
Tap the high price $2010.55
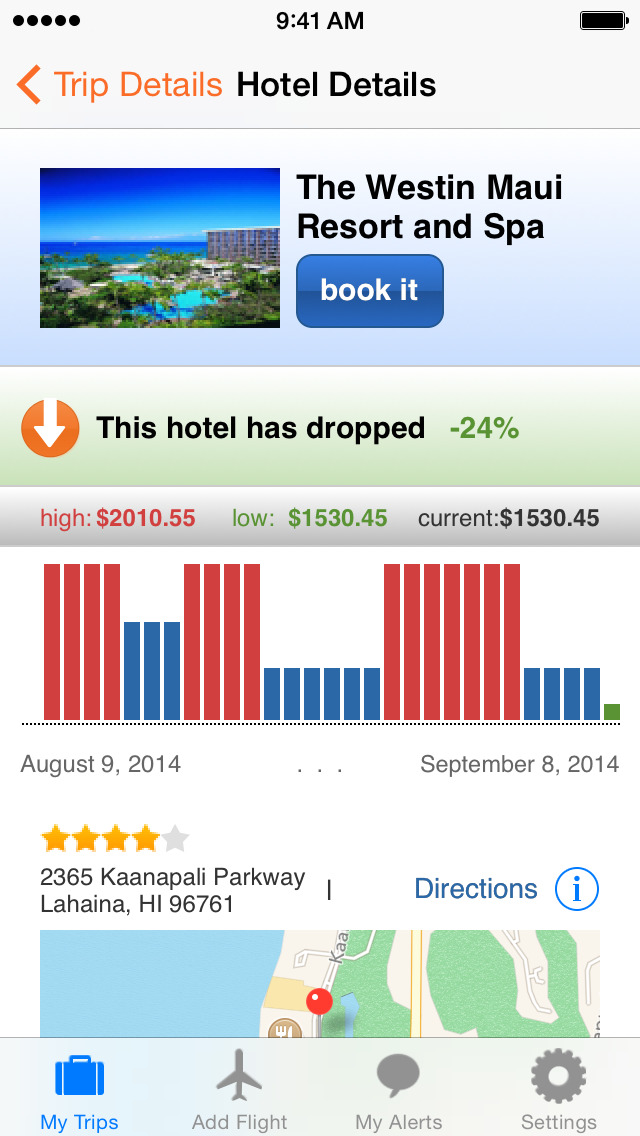tap(145, 518)
